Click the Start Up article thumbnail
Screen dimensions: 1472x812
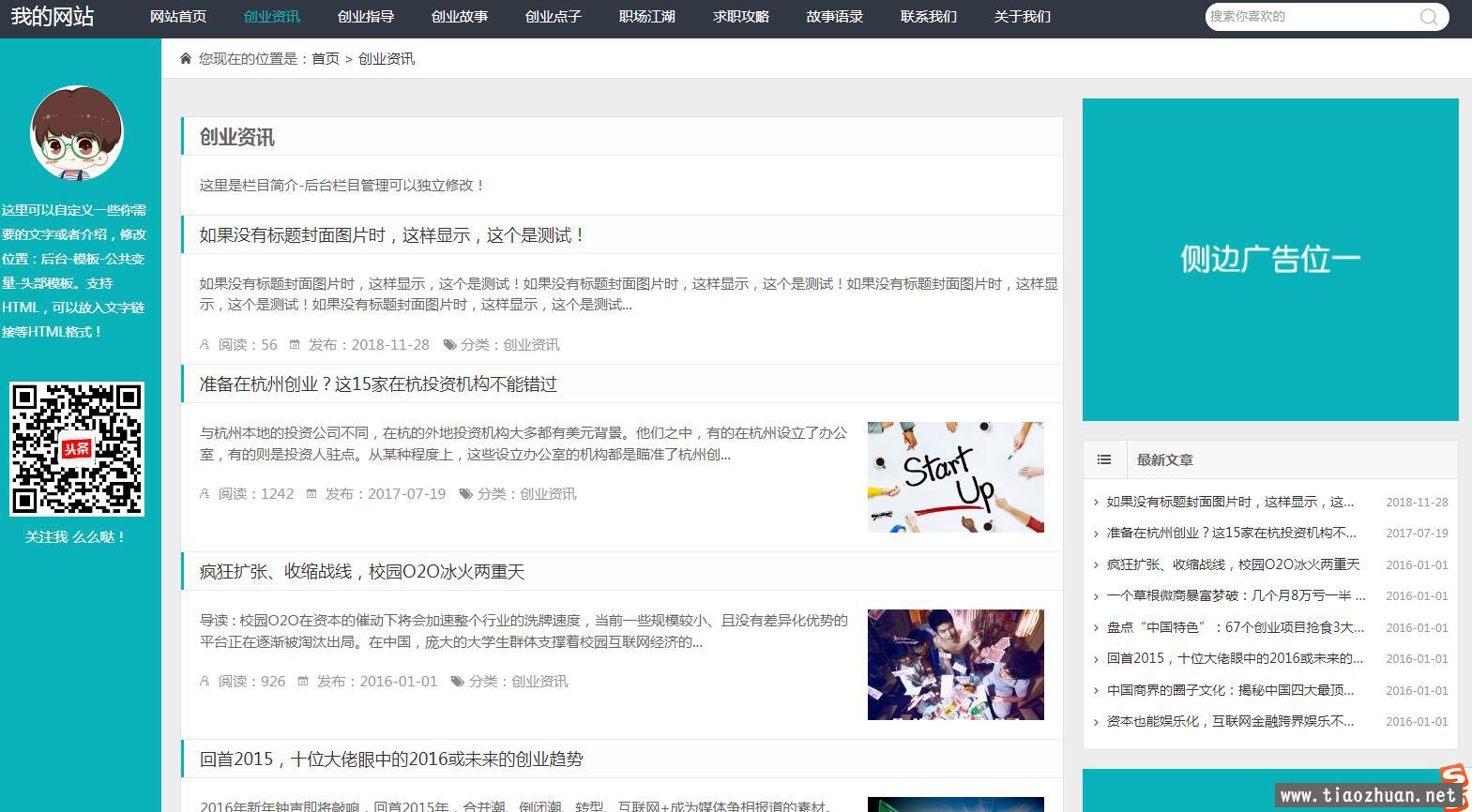955,477
